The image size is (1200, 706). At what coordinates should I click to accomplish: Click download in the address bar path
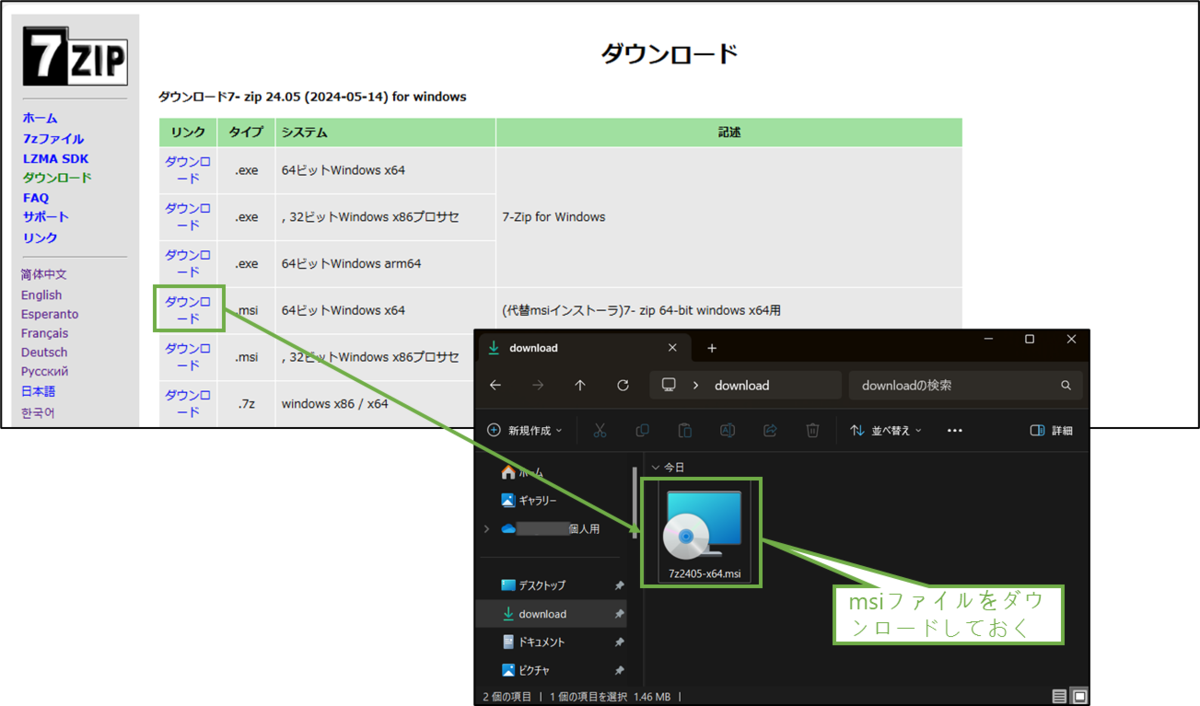(x=742, y=385)
